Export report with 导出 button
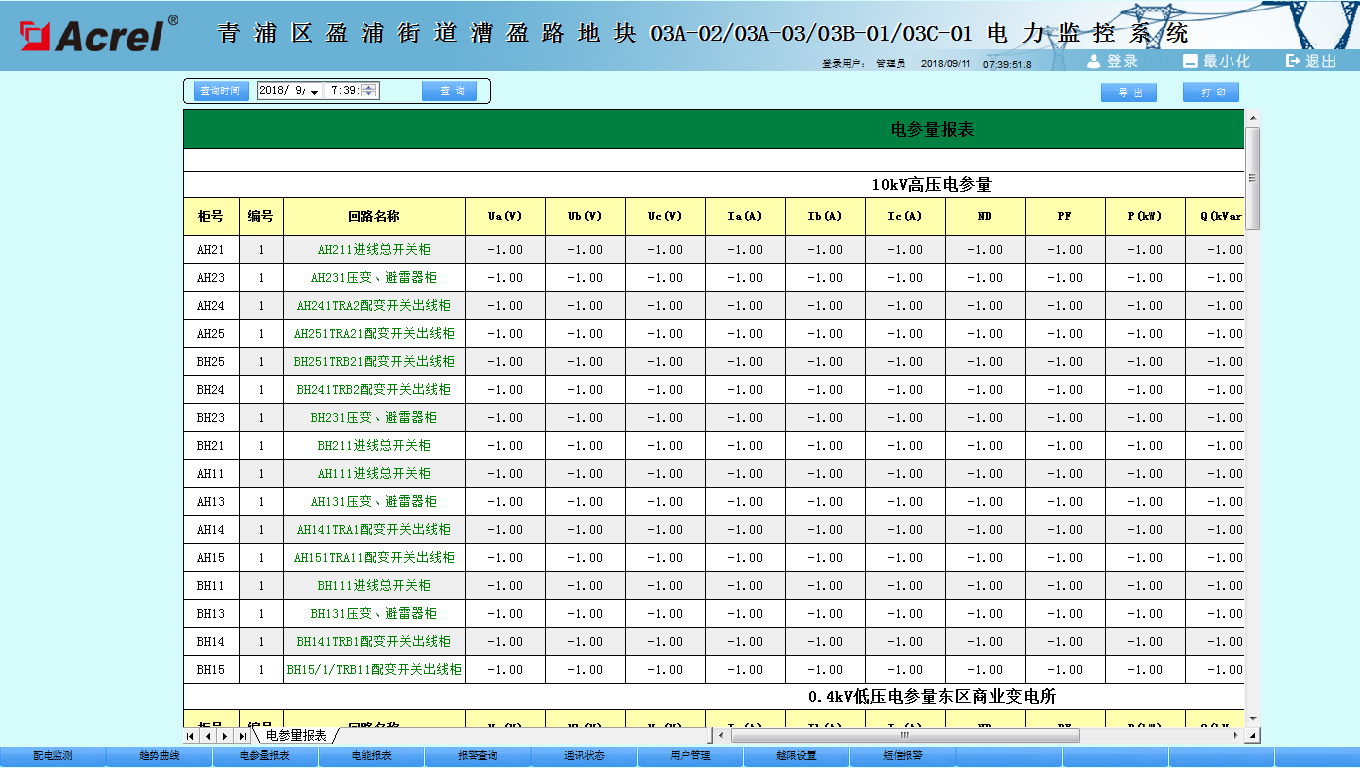 1129,93
